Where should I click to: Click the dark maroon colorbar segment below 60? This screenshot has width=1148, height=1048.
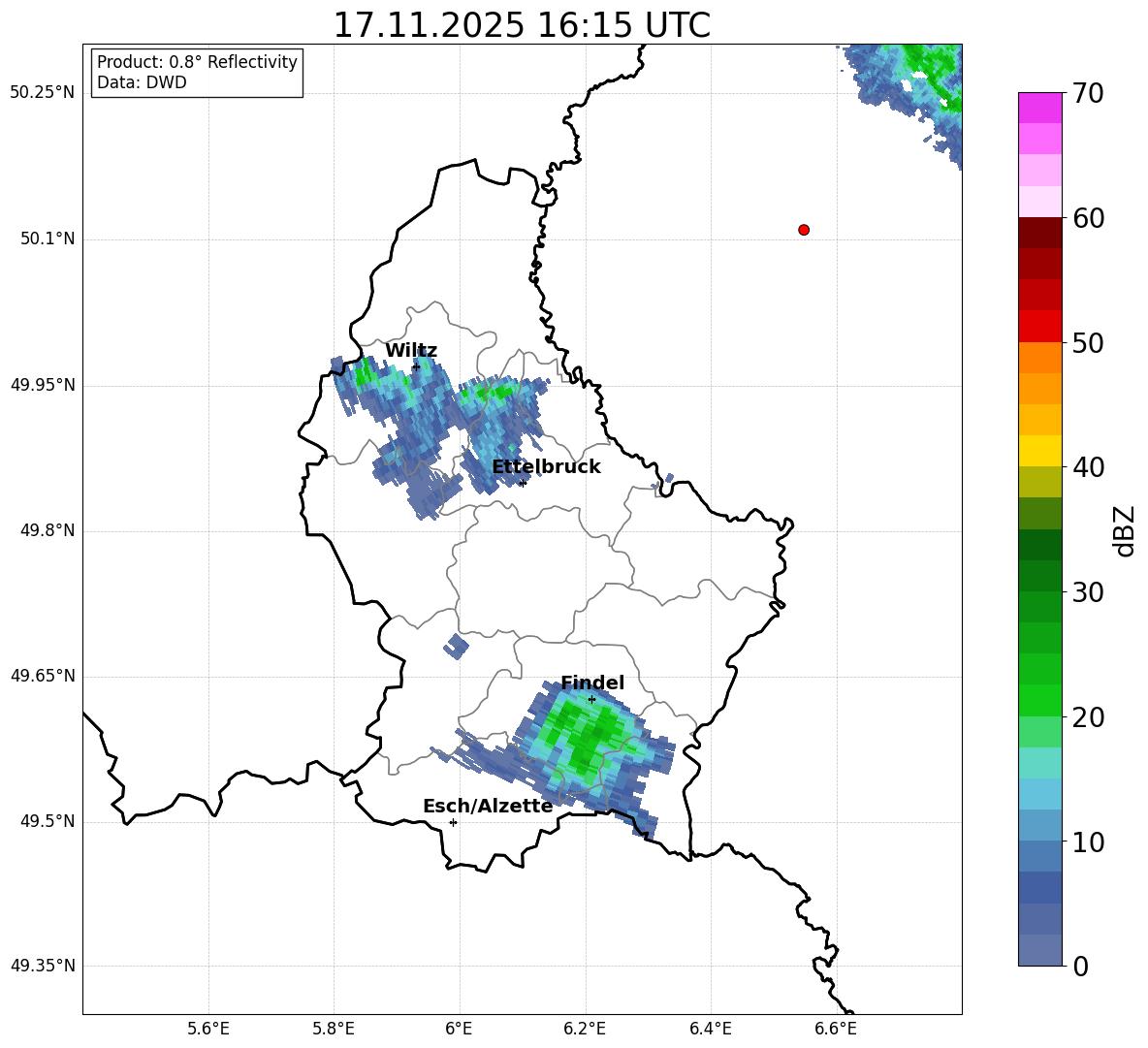tap(1040, 233)
